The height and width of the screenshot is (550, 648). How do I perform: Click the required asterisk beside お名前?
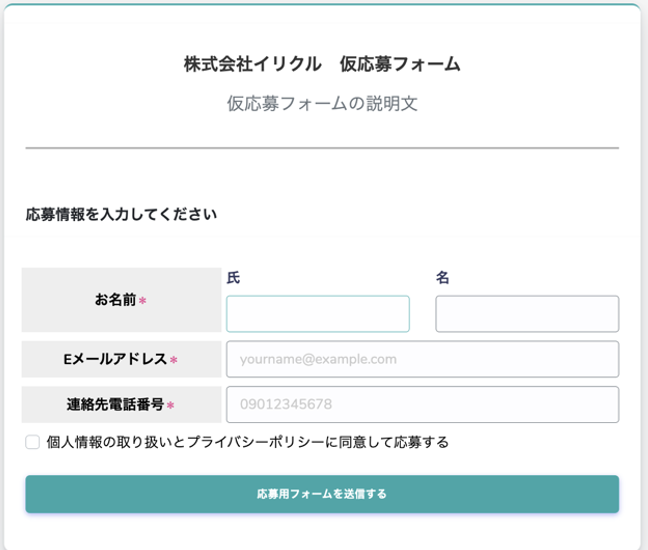(143, 300)
